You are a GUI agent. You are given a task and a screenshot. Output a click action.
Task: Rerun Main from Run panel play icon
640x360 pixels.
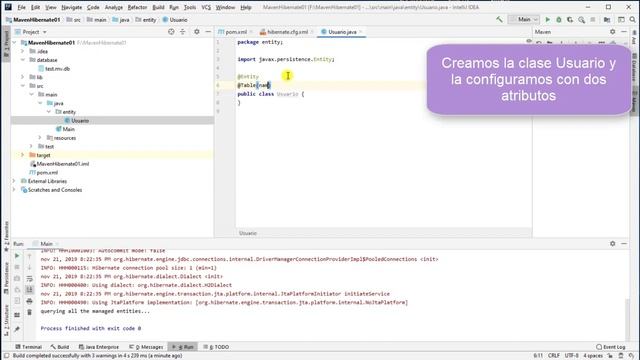(17, 256)
